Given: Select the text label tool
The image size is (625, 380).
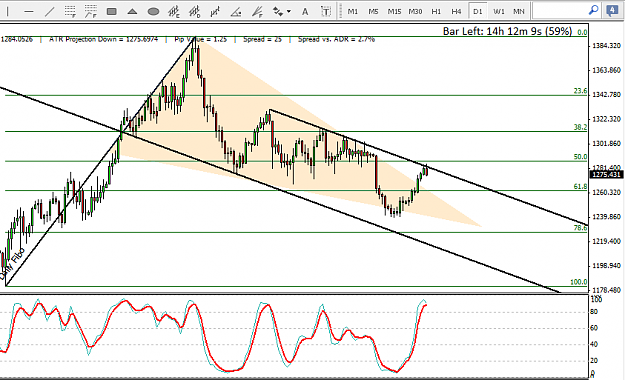Looking at the screenshot, I should tap(326, 12).
